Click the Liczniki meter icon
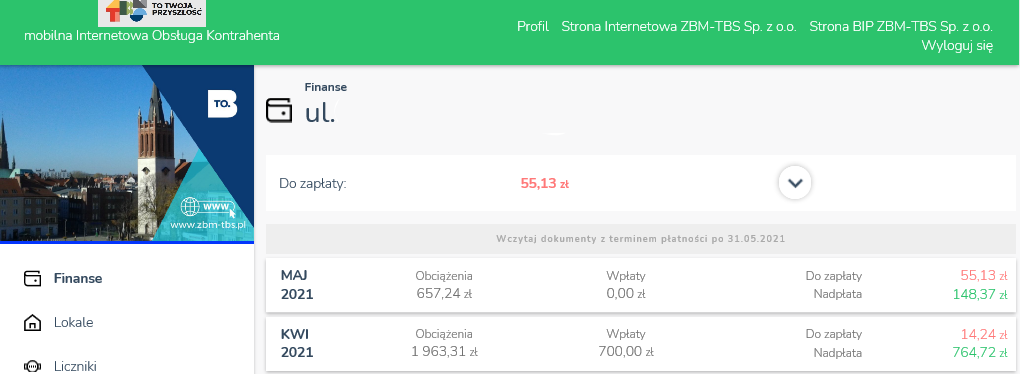This screenshot has width=1020, height=374. point(32,366)
